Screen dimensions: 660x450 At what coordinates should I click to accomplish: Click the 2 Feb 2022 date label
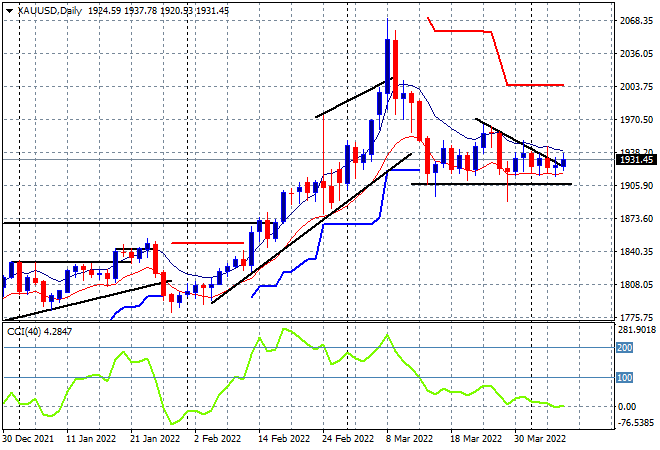coord(217,439)
